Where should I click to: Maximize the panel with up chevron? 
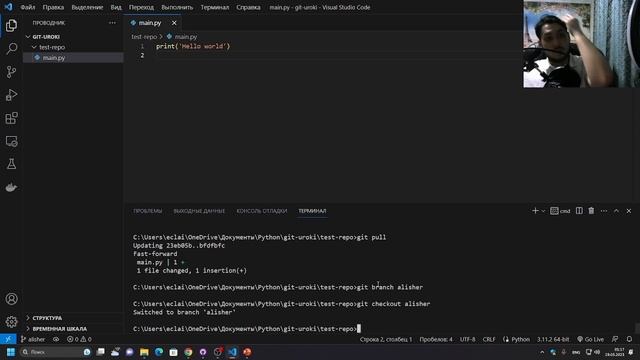tap(616, 211)
